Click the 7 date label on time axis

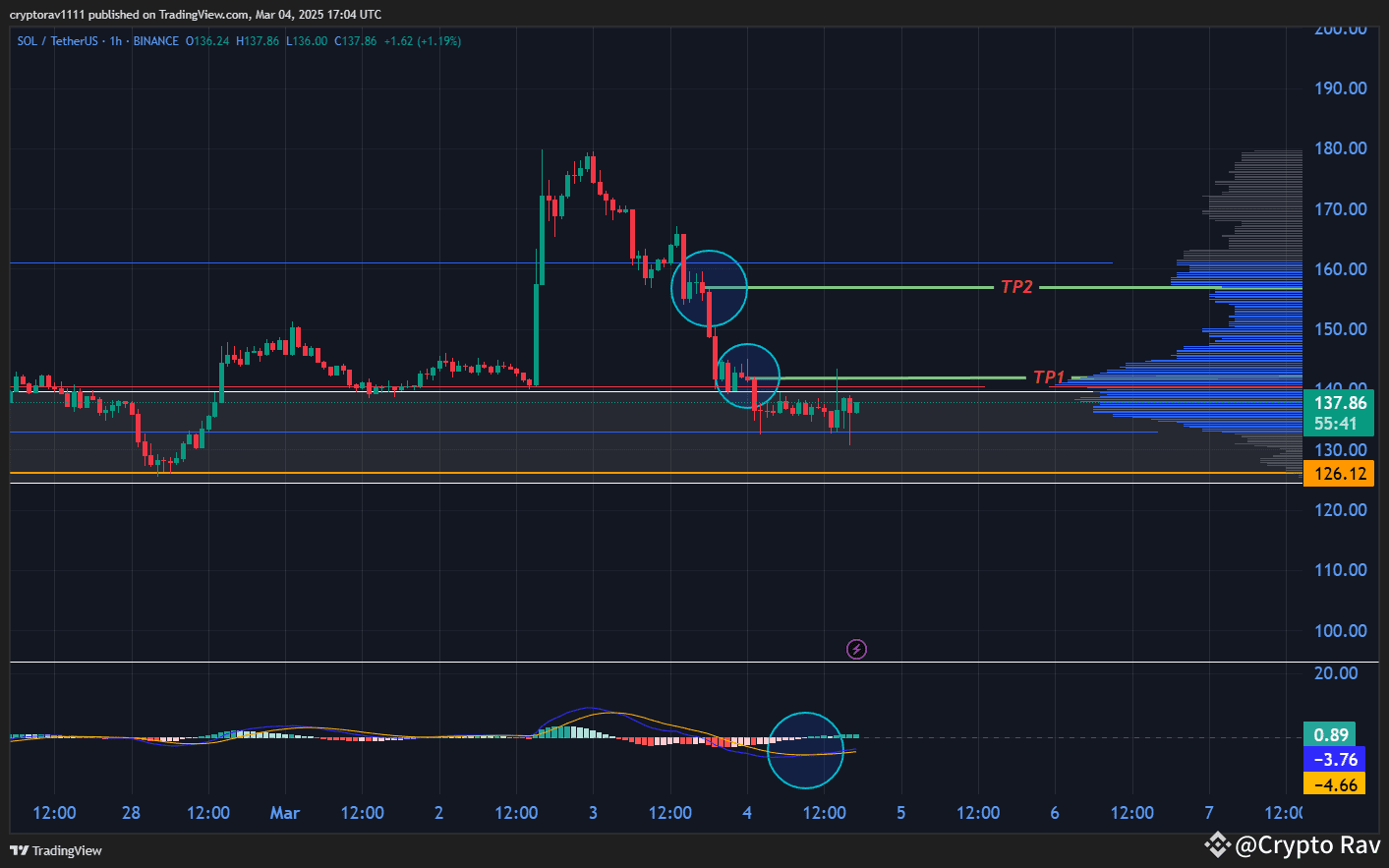(x=1209, y=813)
